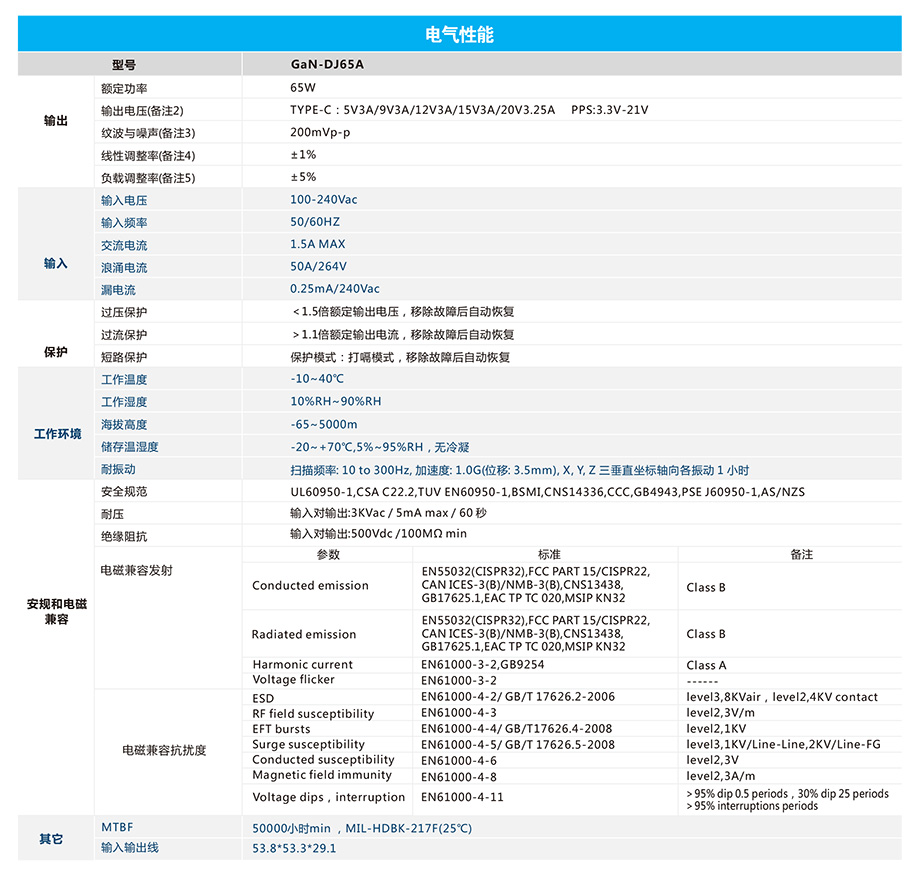The image size is (914, 873).
Task: Click the standard EN61000-3-2,GB9254
Action: 483,664
